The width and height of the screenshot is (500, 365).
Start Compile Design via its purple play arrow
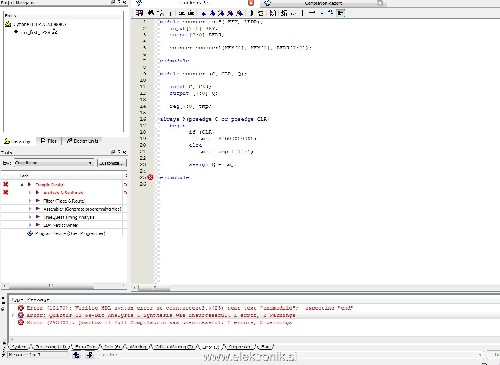[x=30, y=184]
